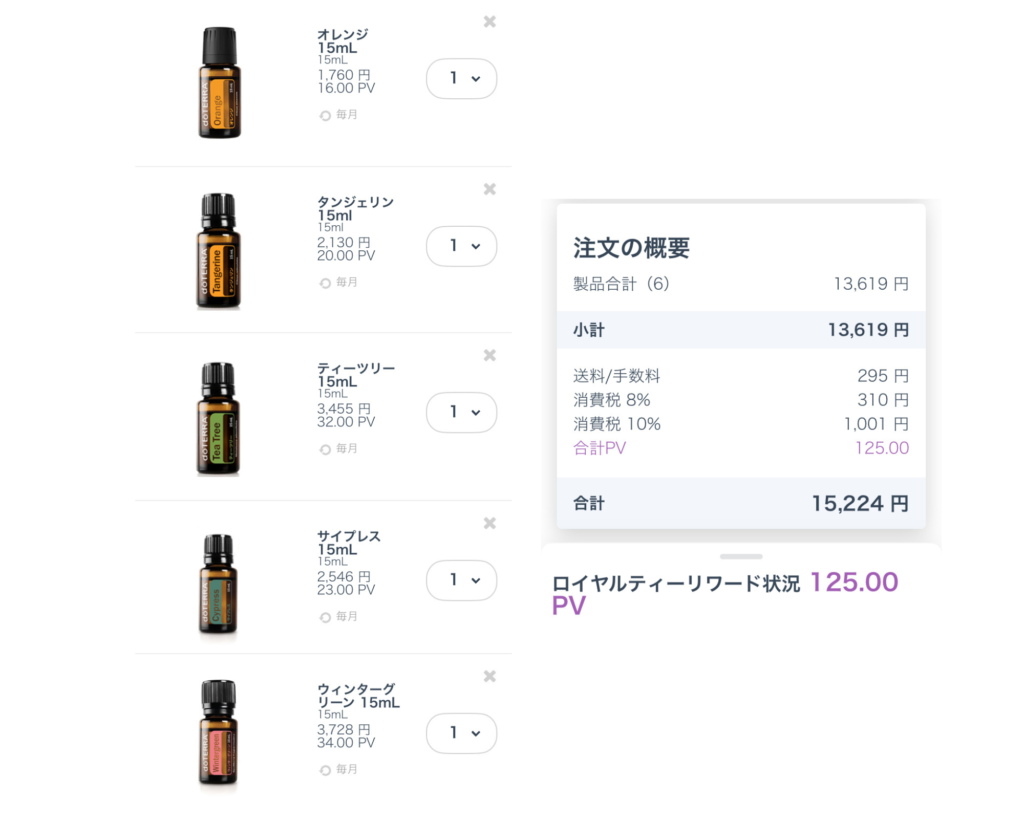Toggle 毎月 monthly order for ウィンターグリーン
1024x819 pixels.
[325, 770]
